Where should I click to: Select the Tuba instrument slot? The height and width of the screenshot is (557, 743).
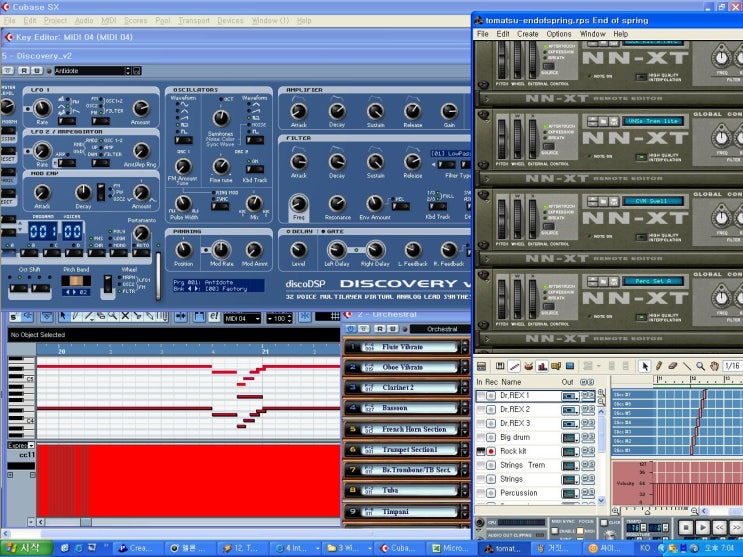point(405,490)
